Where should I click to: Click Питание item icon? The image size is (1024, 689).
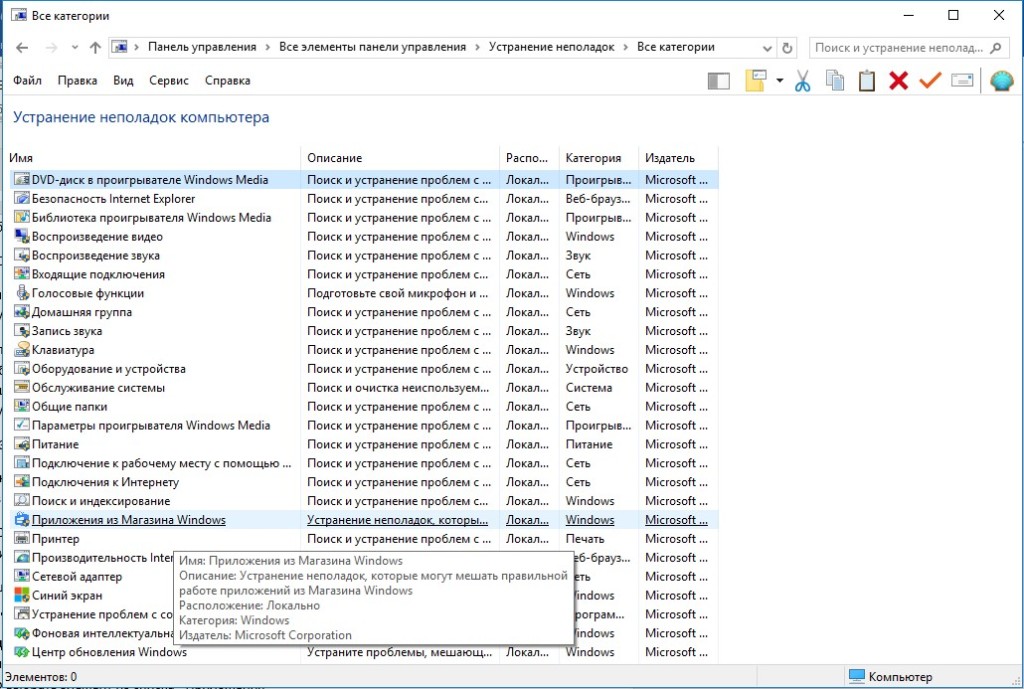click(x=22, y=444)
